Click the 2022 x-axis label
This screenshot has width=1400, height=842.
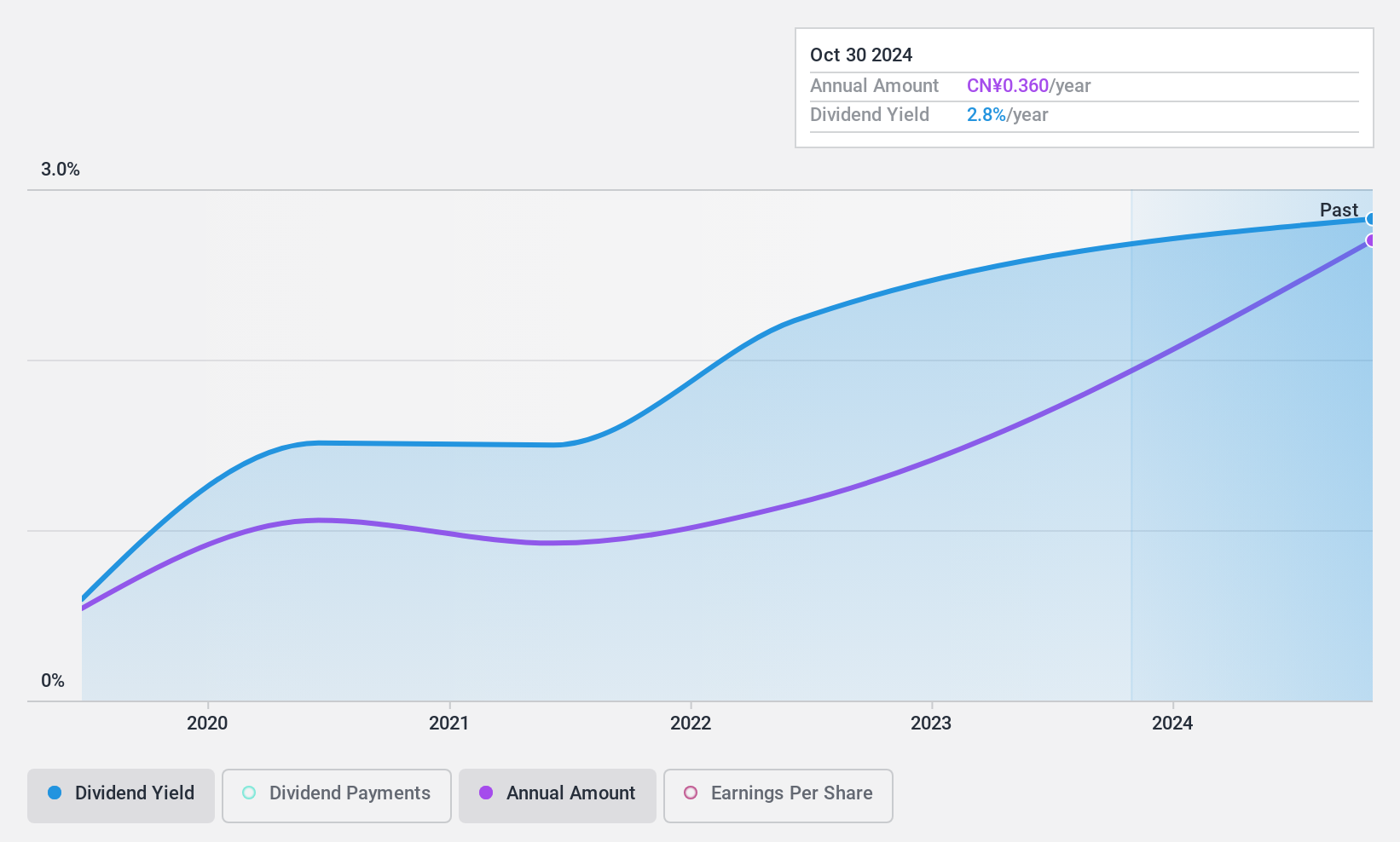[691, 724]
